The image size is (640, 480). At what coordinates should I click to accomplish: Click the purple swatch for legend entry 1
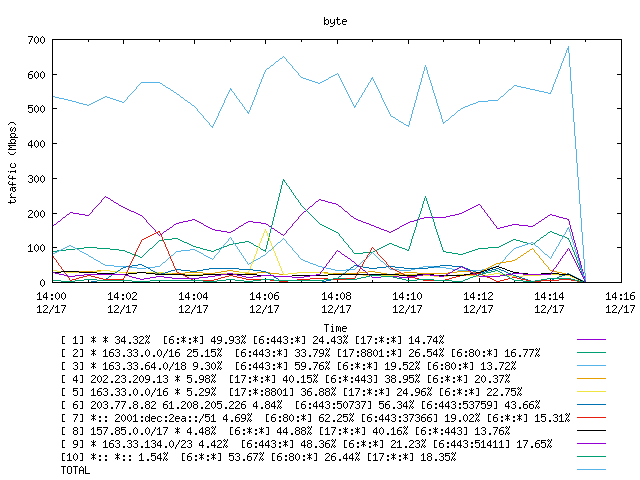(591, 340)
